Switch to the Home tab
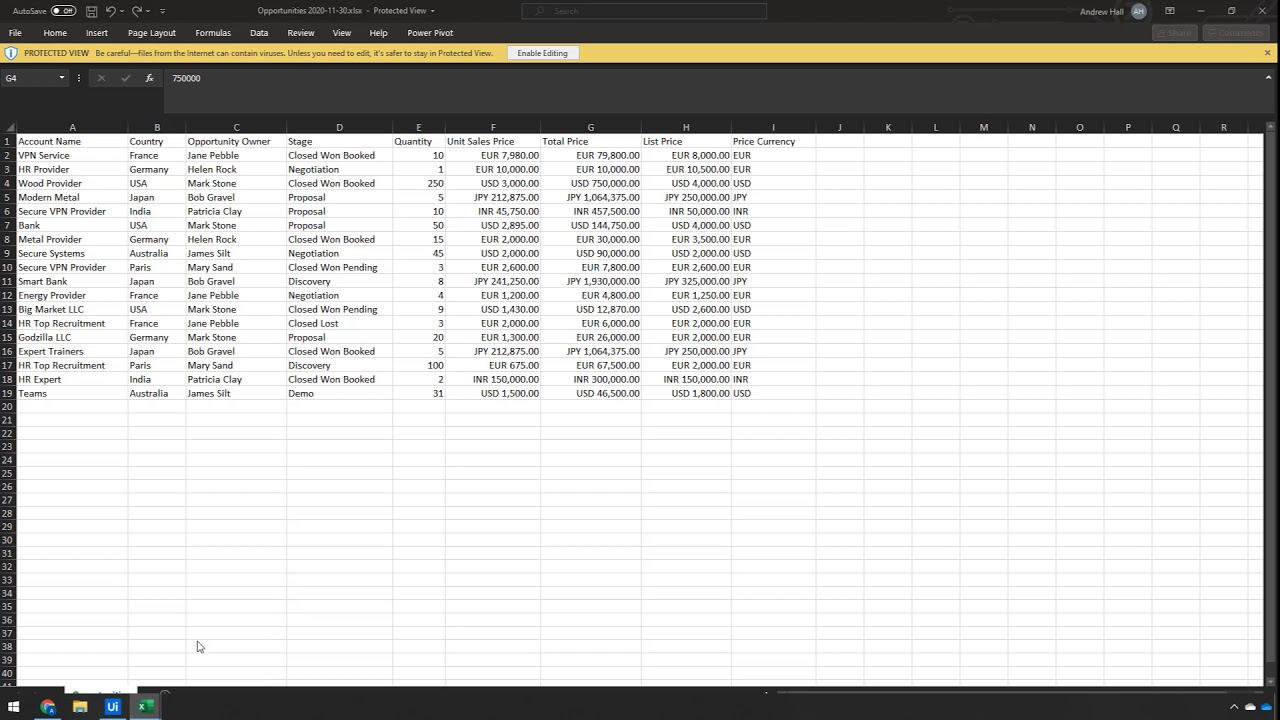This screenshot has width=1280, height=720. [55, 33]
